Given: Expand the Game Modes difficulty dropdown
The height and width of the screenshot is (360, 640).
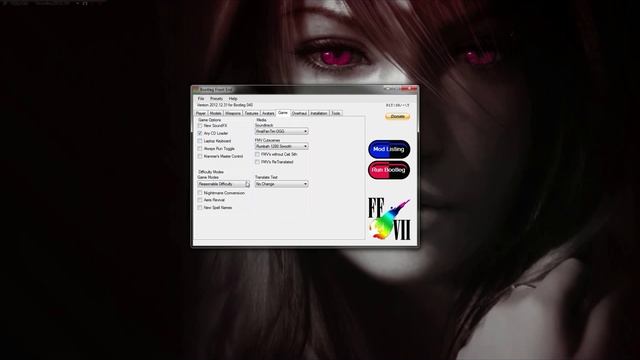Looking at the screenshot, I should 224,184.
